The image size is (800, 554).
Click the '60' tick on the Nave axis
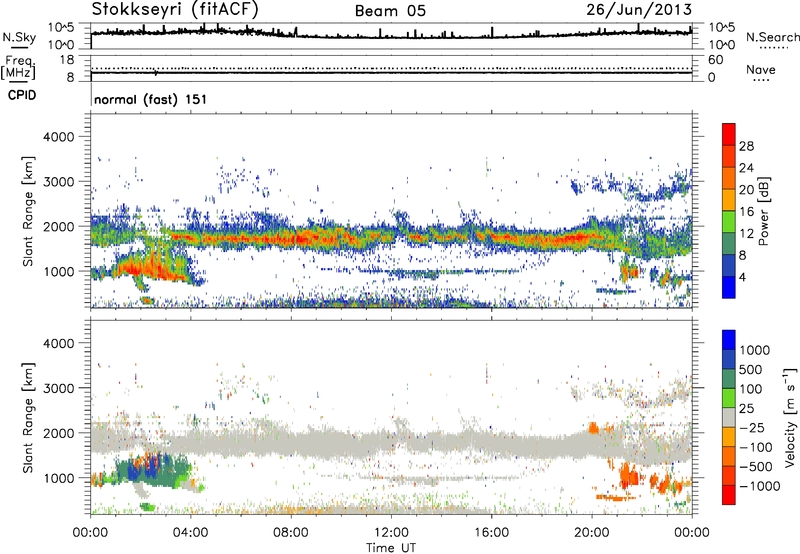(x=716, y=60)
